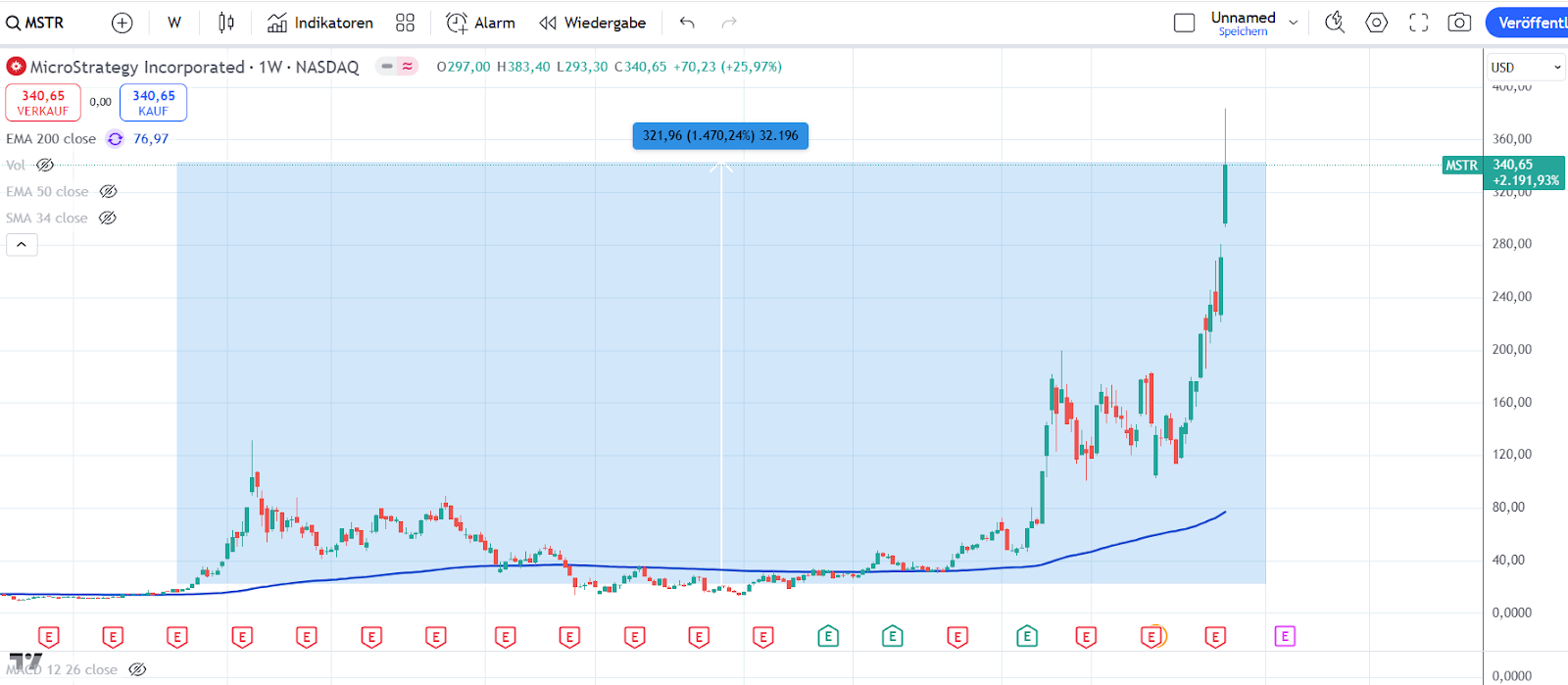Screen dimensions: 1568x685
Task: Select the EMA 50 close label
Action: pos(47,192)
